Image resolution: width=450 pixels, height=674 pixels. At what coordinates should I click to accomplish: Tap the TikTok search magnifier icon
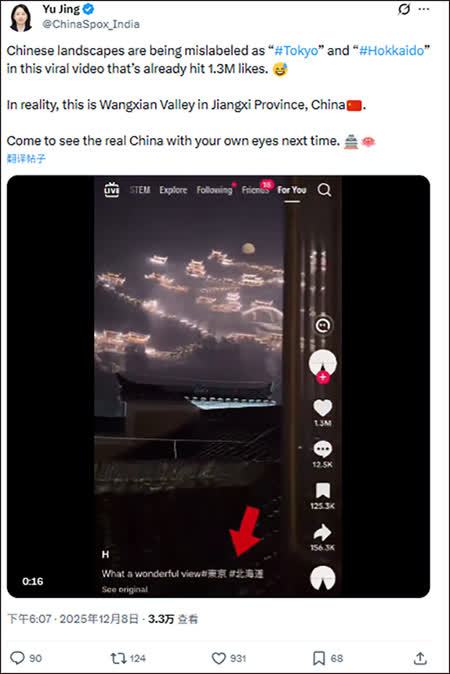tap(324, 190)
